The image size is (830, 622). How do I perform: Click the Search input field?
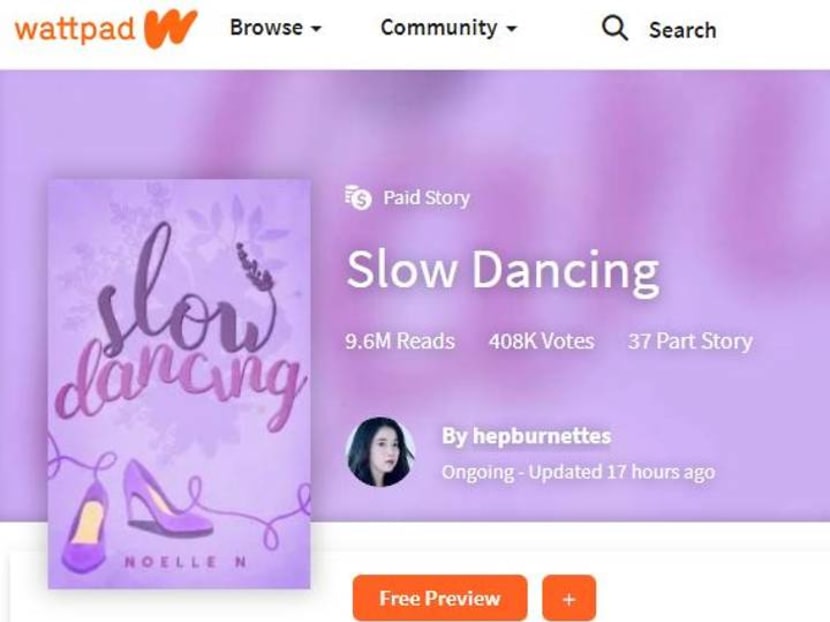coord(683,30)
